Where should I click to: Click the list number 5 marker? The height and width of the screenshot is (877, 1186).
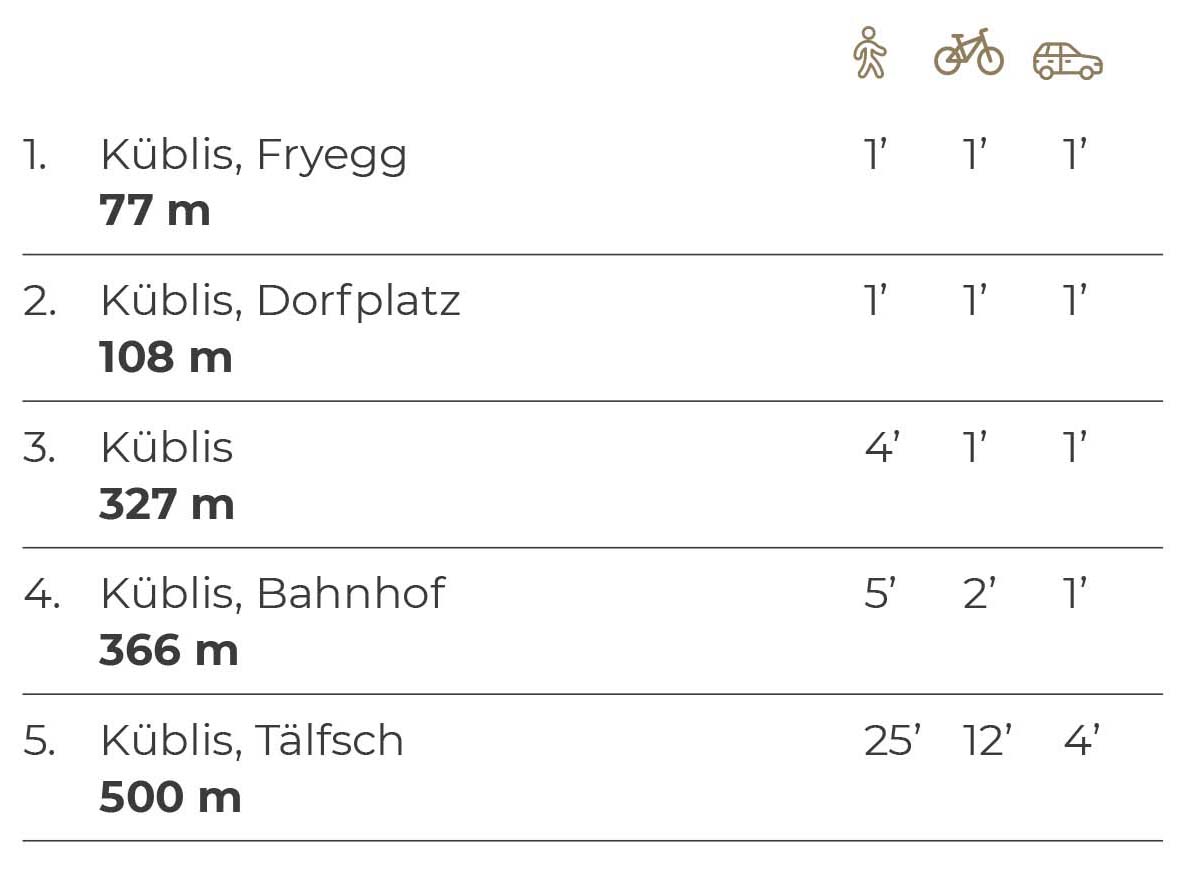click(x=39, y=740)
